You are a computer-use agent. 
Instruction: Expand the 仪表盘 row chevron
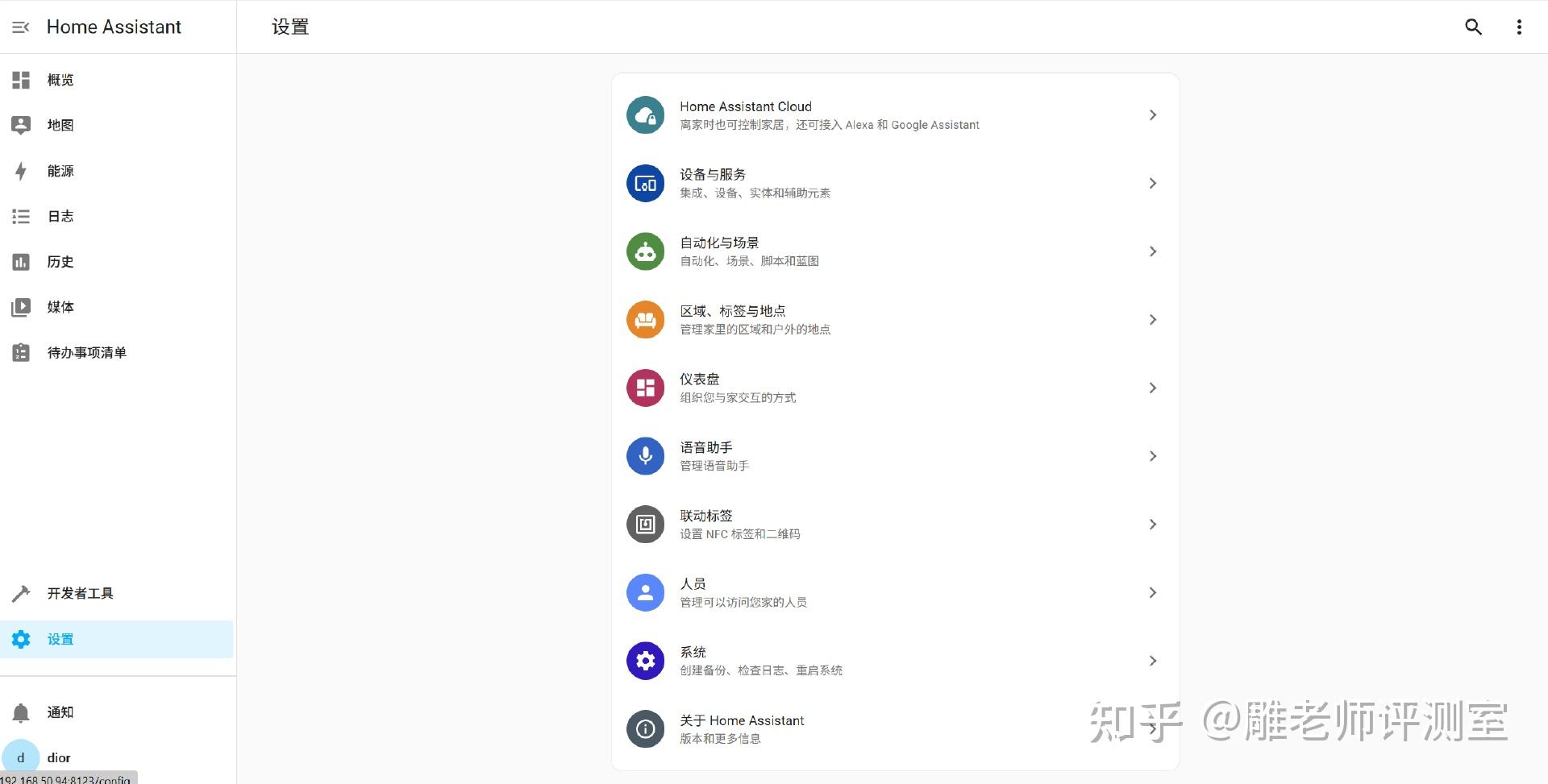[1153, 388]
